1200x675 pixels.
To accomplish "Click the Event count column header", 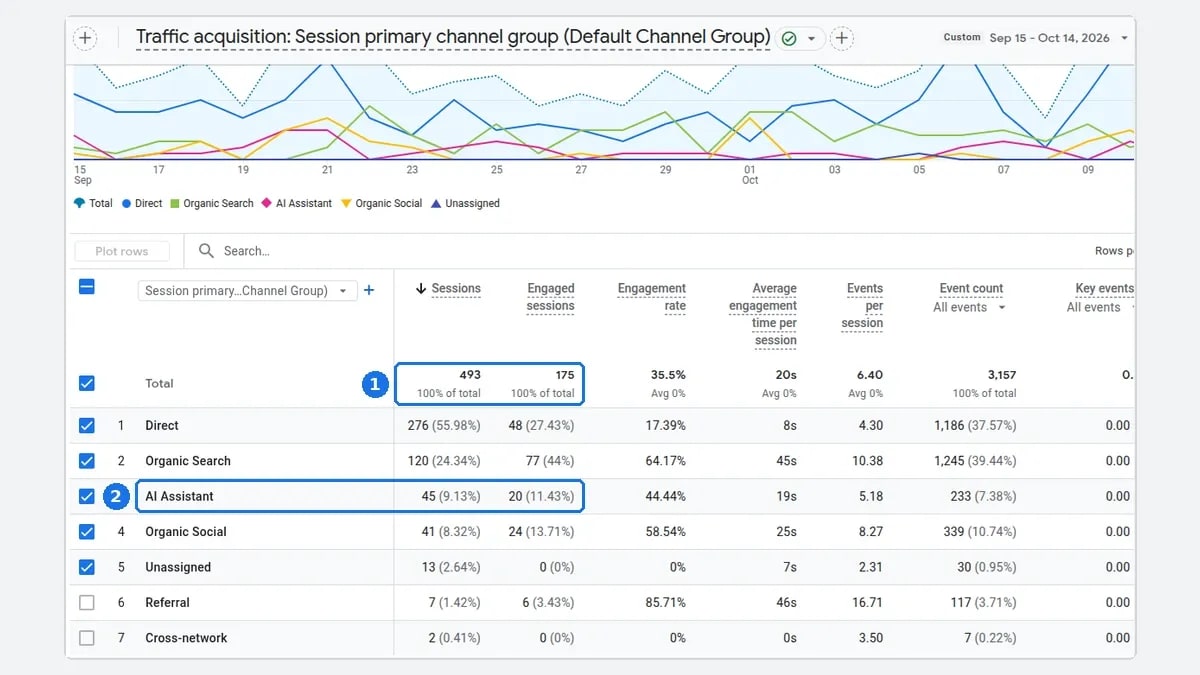I will 971,288.
